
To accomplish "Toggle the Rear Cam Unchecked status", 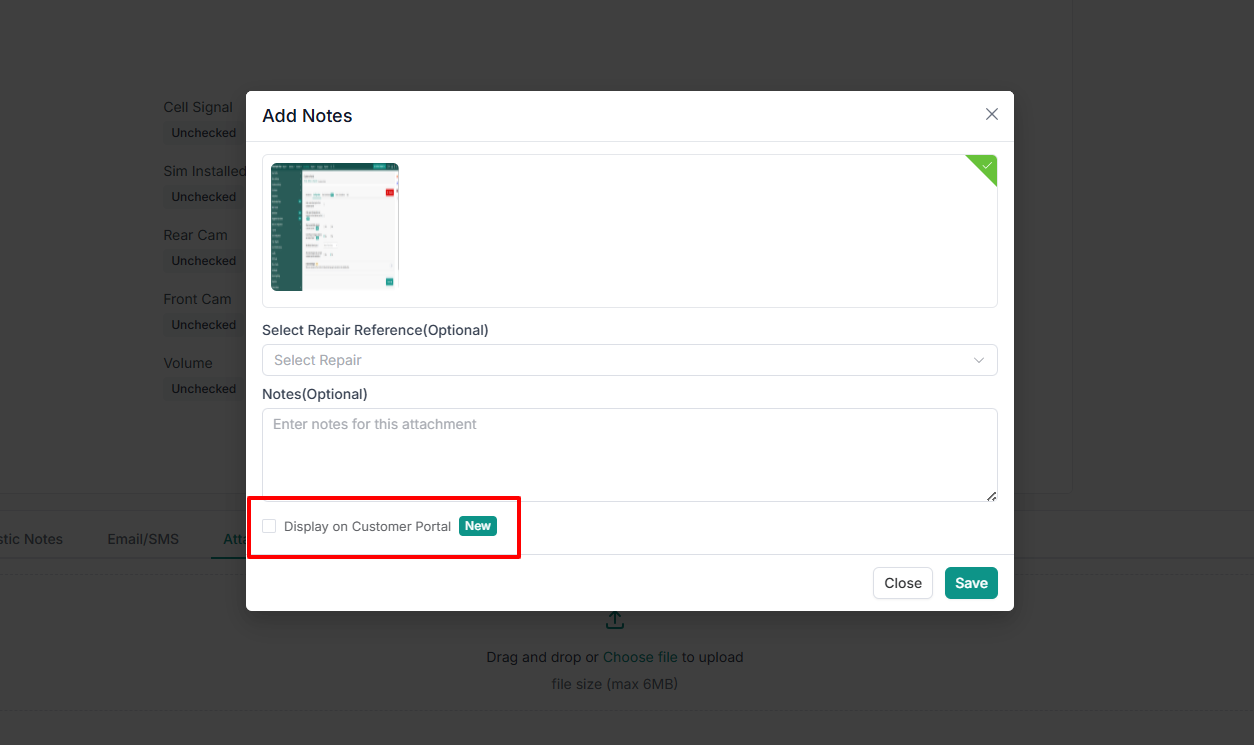I will 204,261.
